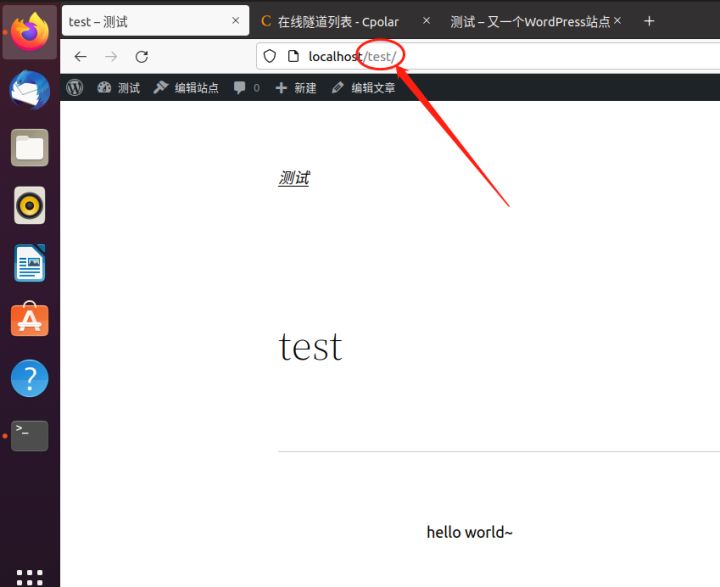Open a new browser tab

tap(649, 21)
